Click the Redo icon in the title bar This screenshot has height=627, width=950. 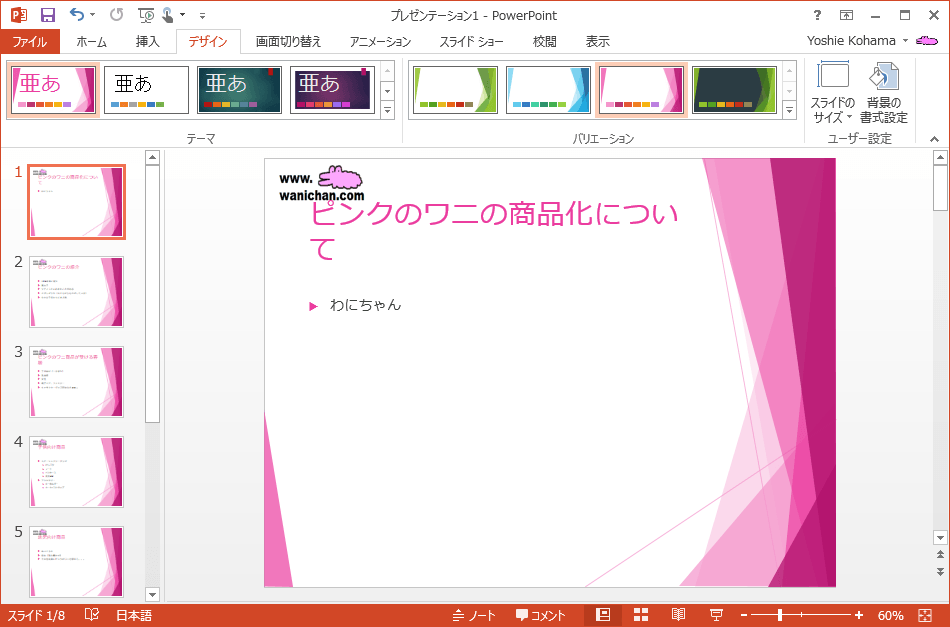(116, 15)
